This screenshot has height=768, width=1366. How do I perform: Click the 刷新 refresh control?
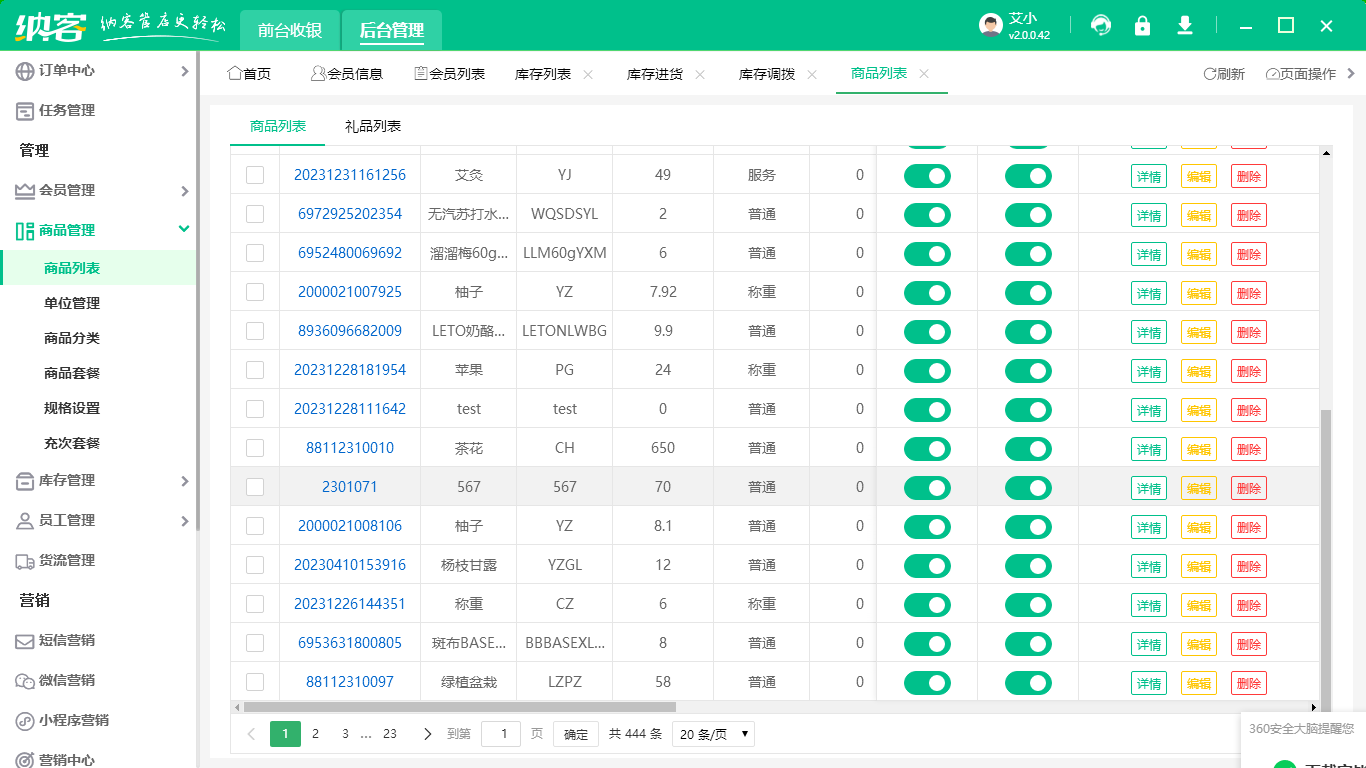1225,73
